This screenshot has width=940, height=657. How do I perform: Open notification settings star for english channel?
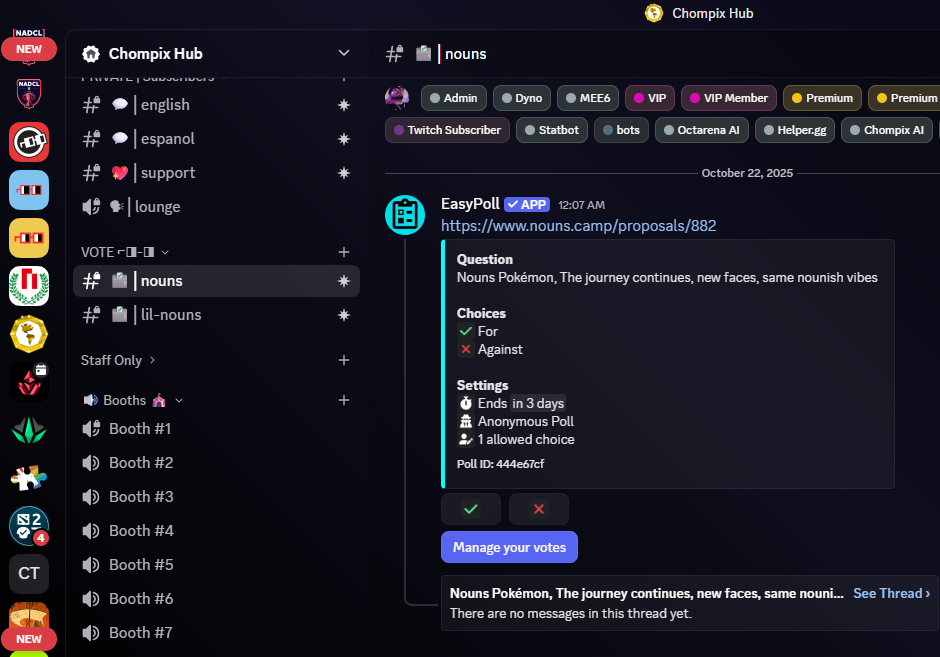tap(344, 105)
